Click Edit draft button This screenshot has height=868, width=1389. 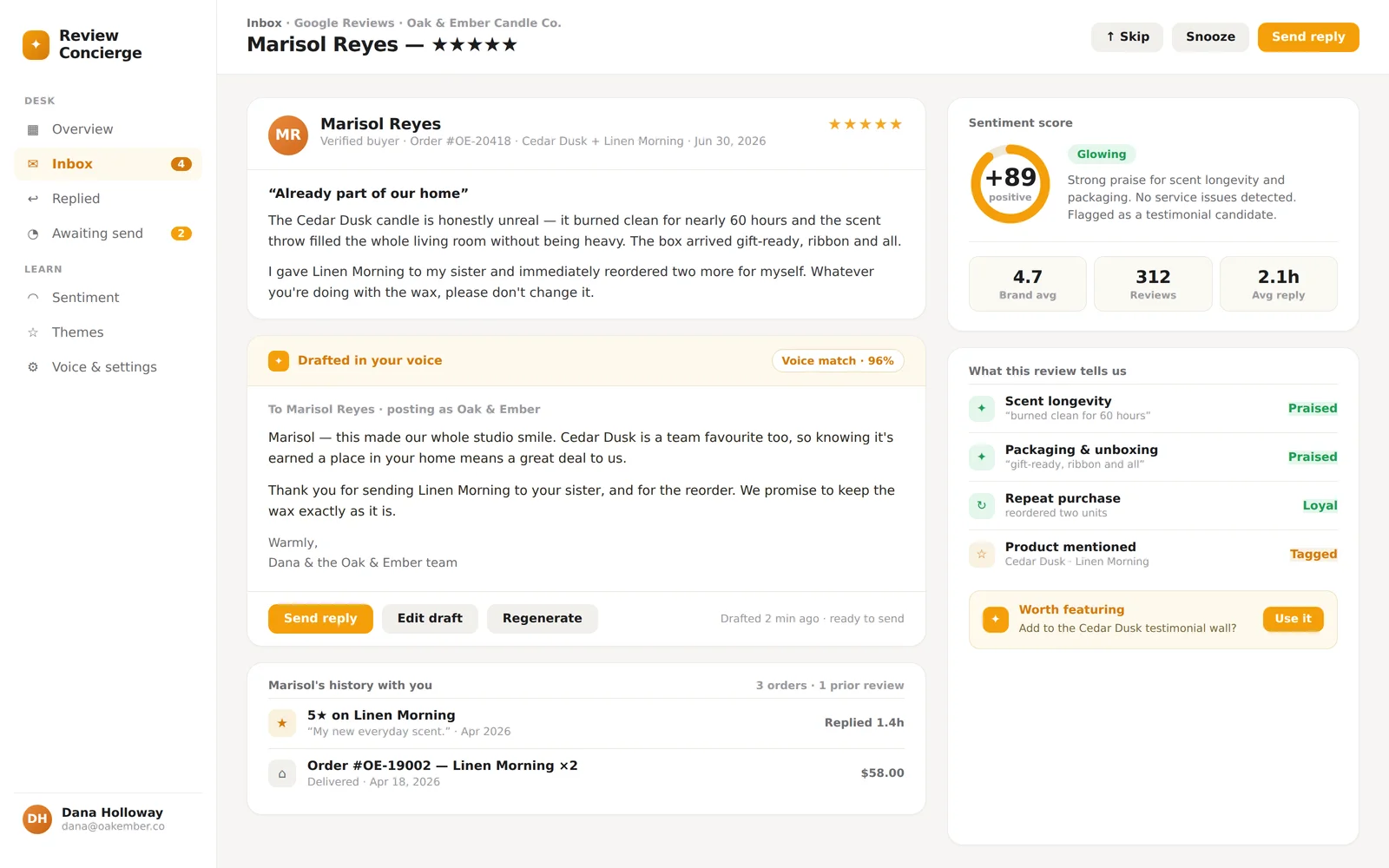tap(430, 619)
